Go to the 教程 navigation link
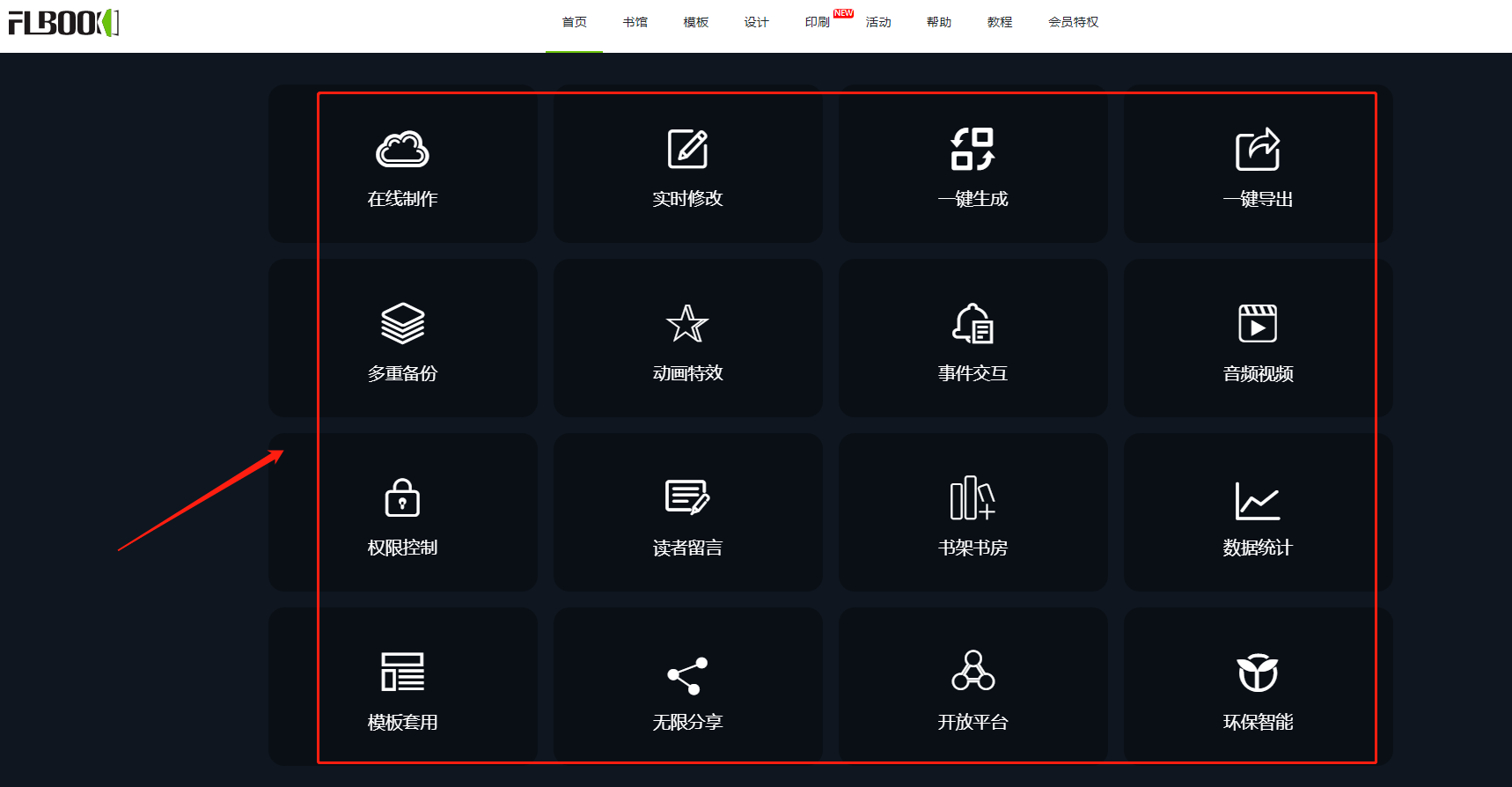Image resolution: width=1512 pixels, height=787 pixels. (x=1000, y=22)
